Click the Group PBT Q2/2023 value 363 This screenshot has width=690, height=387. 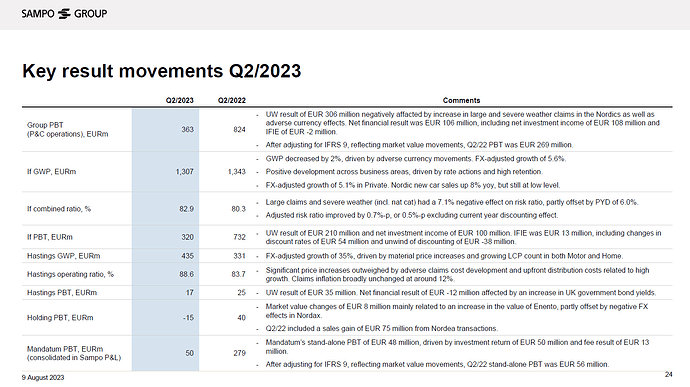187,129
